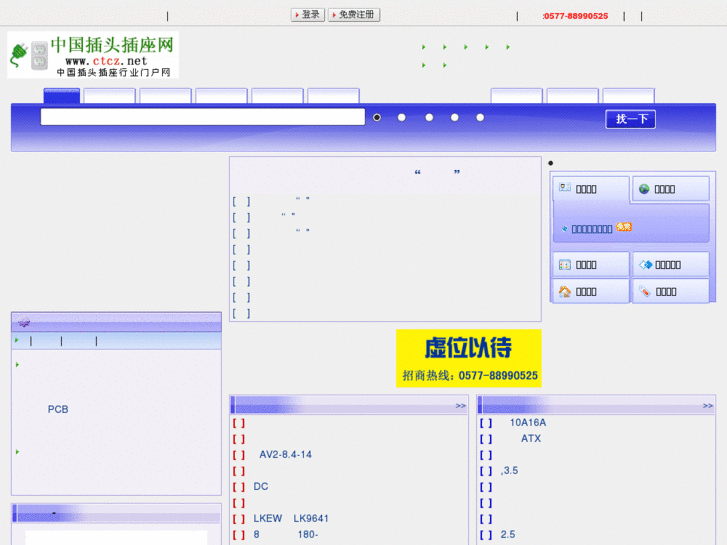Click the small blue icon beside the free badge link
The image size is (727, 545).
click(x=565, y=229)
